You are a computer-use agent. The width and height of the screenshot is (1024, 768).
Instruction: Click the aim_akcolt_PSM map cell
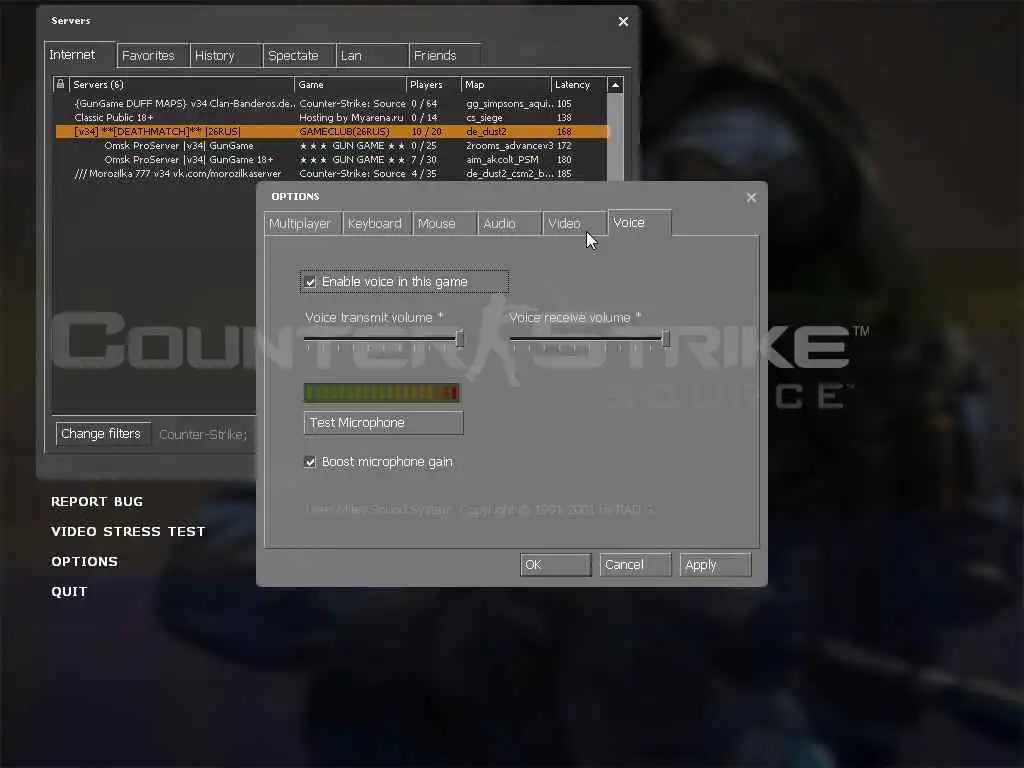tap(502, 159)
